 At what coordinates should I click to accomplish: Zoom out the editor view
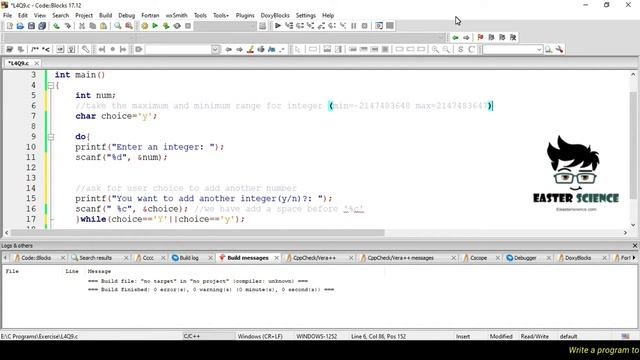click(x=447, y=49)
